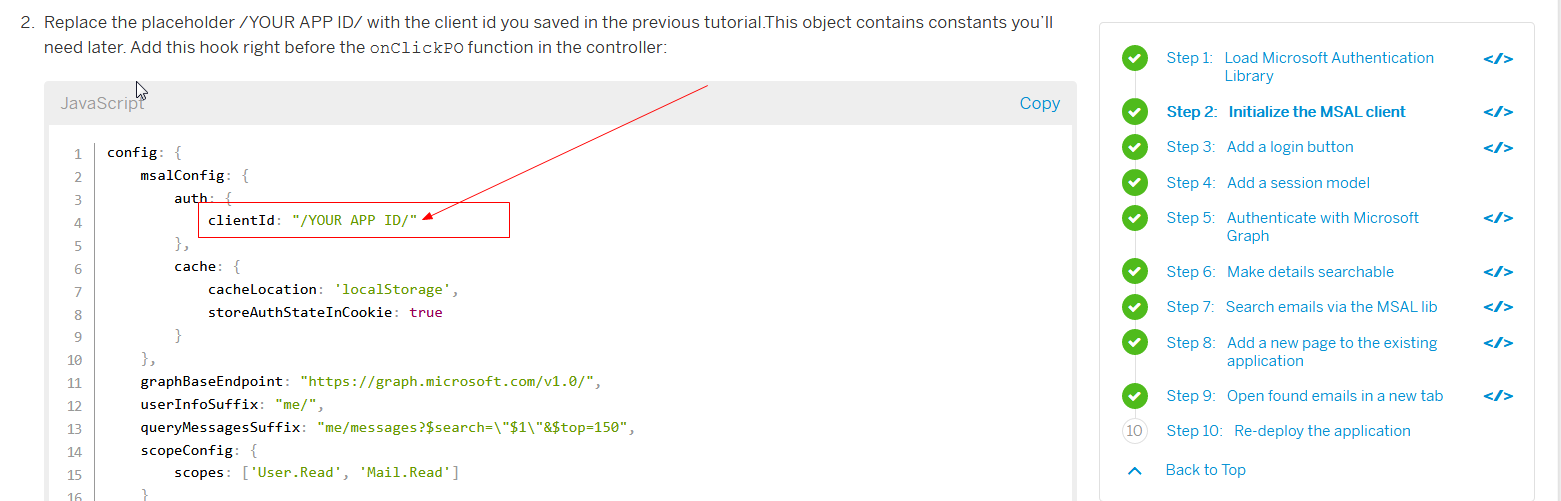Toggle the green checkmark for Step 9
The width and height of the screenshot is (1561, 501).
pyautogui.click(x=1134, y=396)
